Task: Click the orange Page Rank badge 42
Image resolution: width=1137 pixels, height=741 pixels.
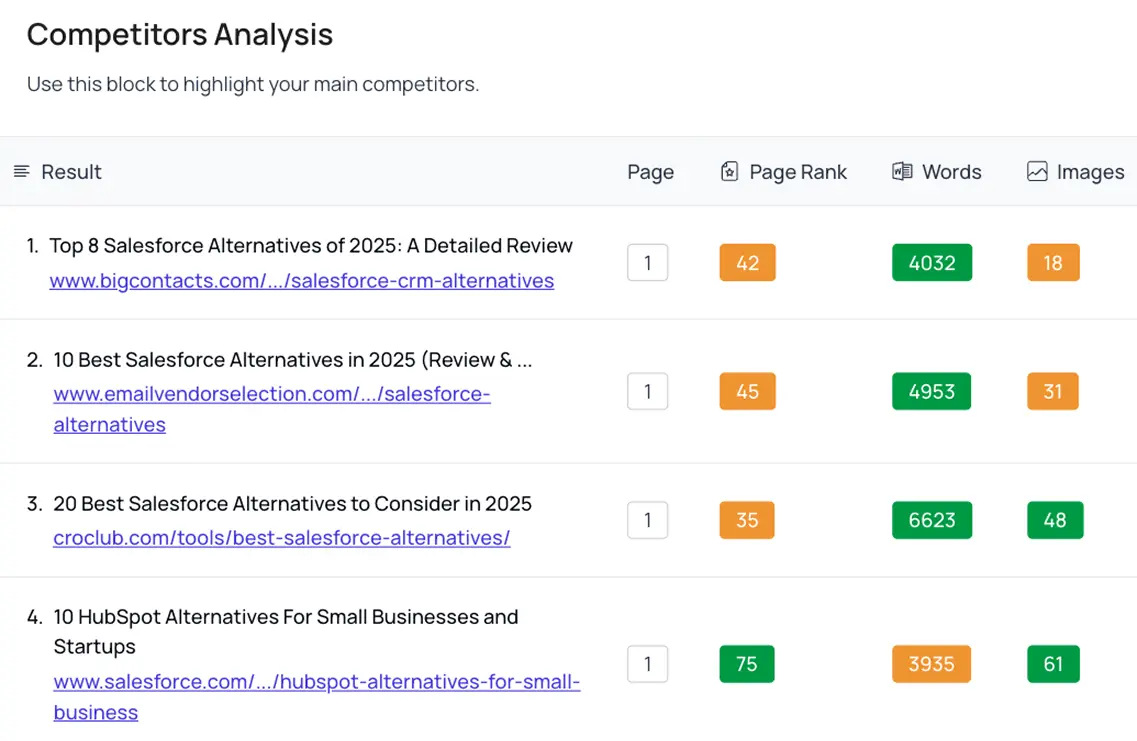Action: [748, 262]
